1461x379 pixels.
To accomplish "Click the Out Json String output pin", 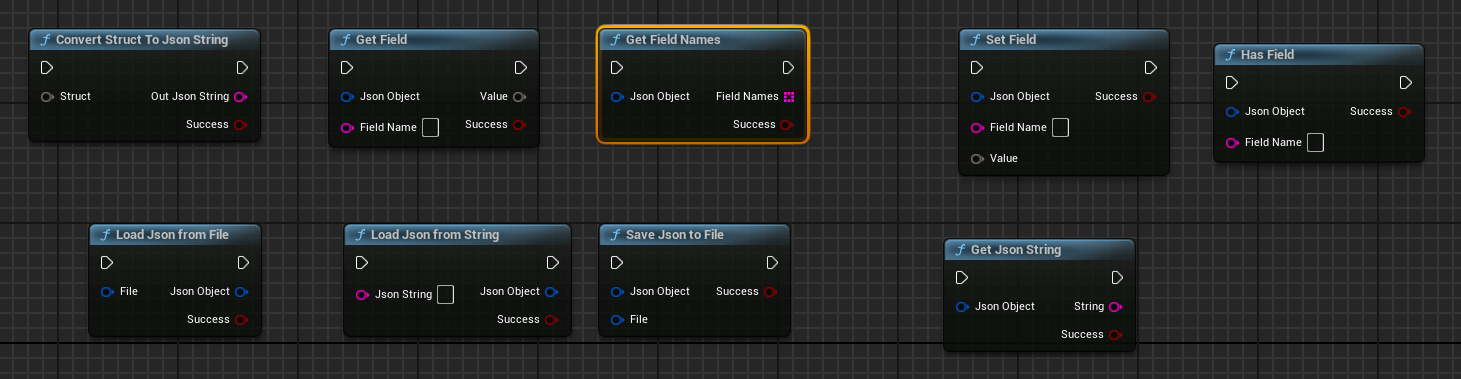I will click(x=240, y=97).
